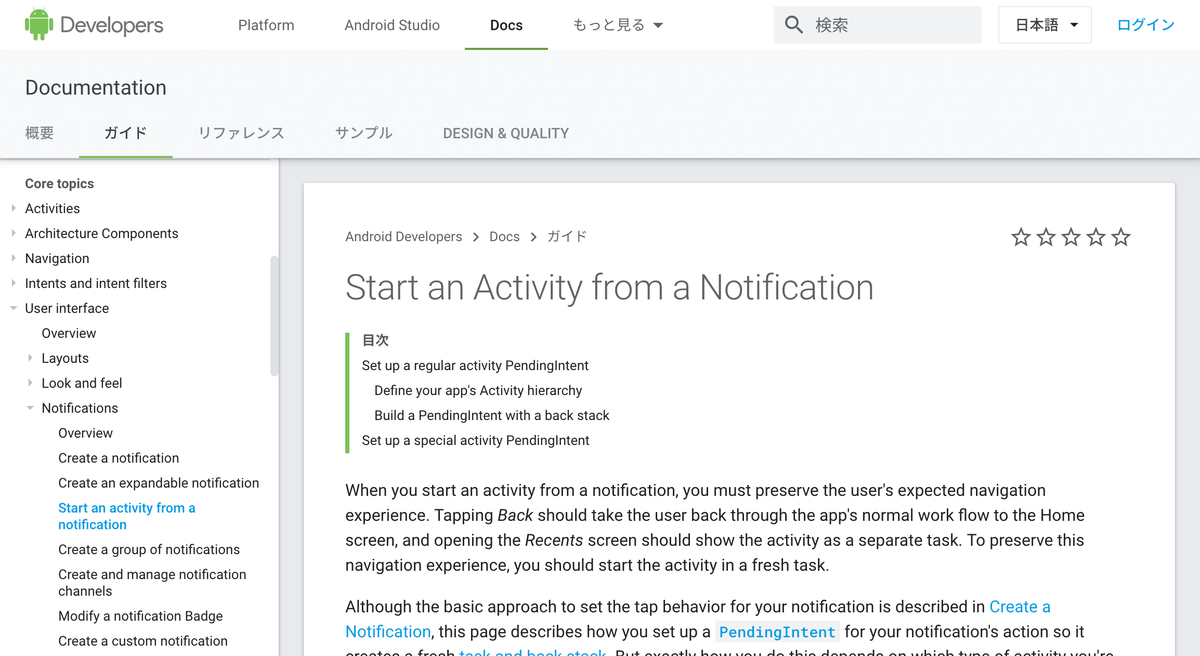Screen dimensions: 1200x656
Task: Rate the page four stars
Action: pyautogui.click(x=1096, y=237)
